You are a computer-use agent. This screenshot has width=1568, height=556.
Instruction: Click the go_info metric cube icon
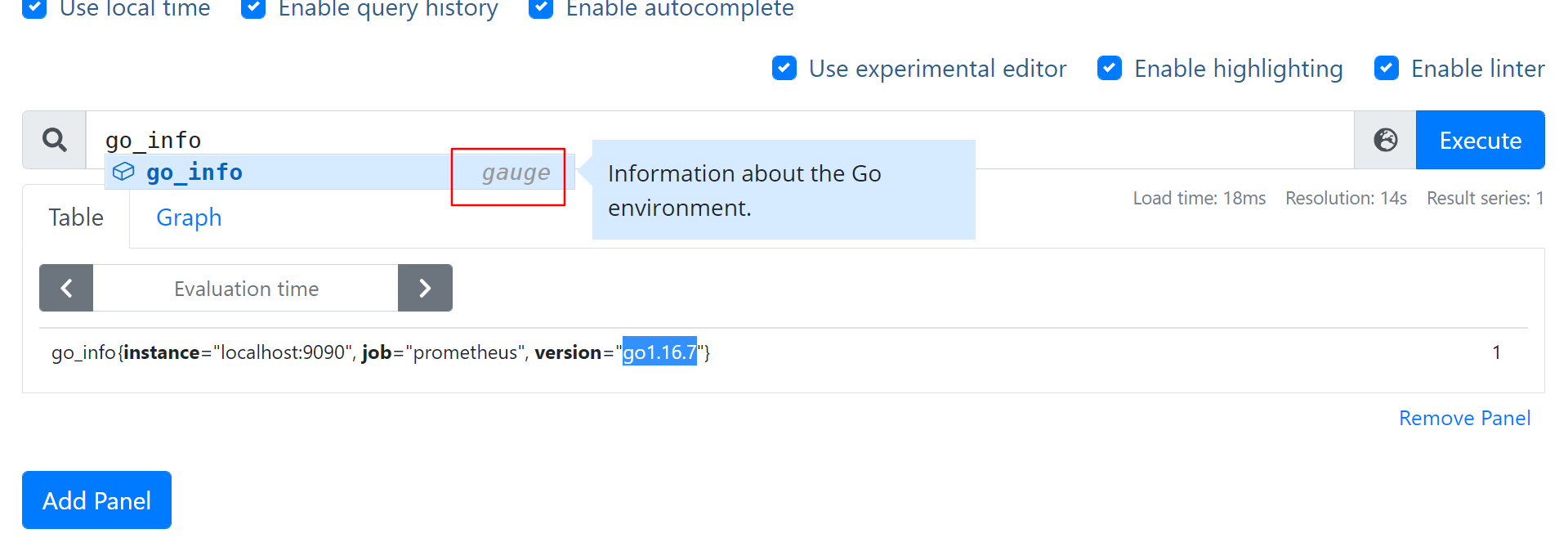pos(123,172)
